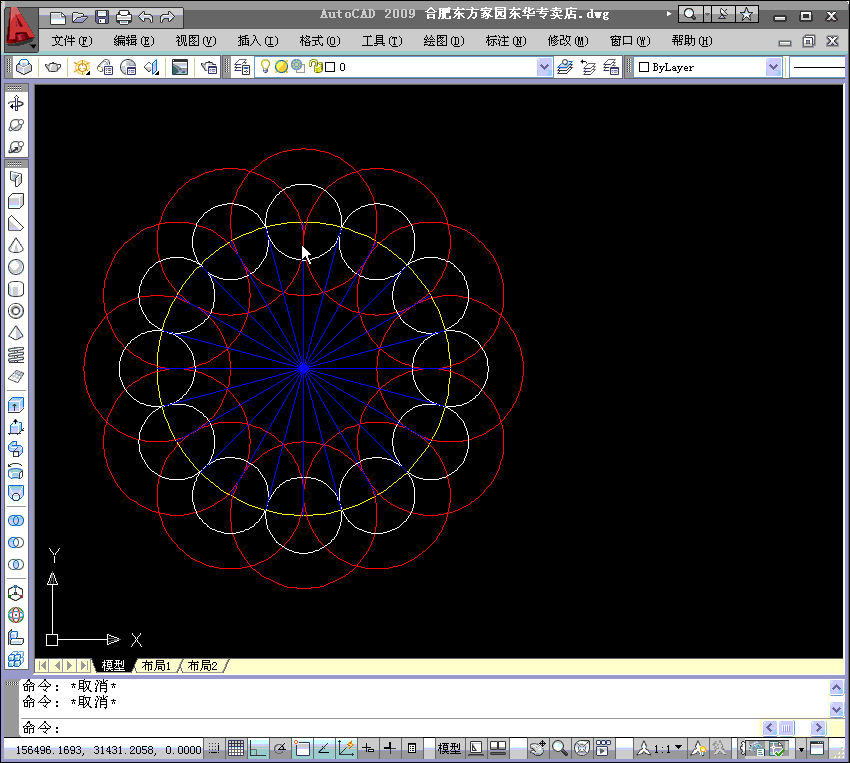Expand the layer dropdown list

[x=544, y=67]
